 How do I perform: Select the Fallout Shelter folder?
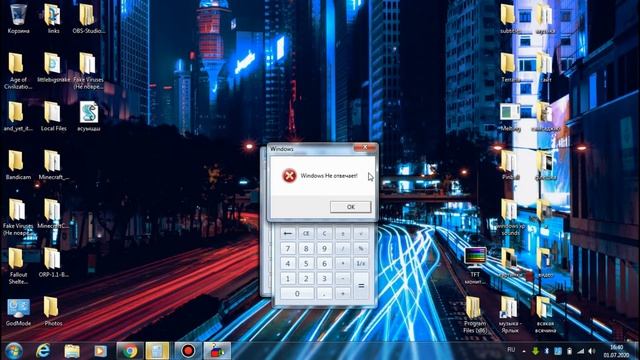[18, 266]
